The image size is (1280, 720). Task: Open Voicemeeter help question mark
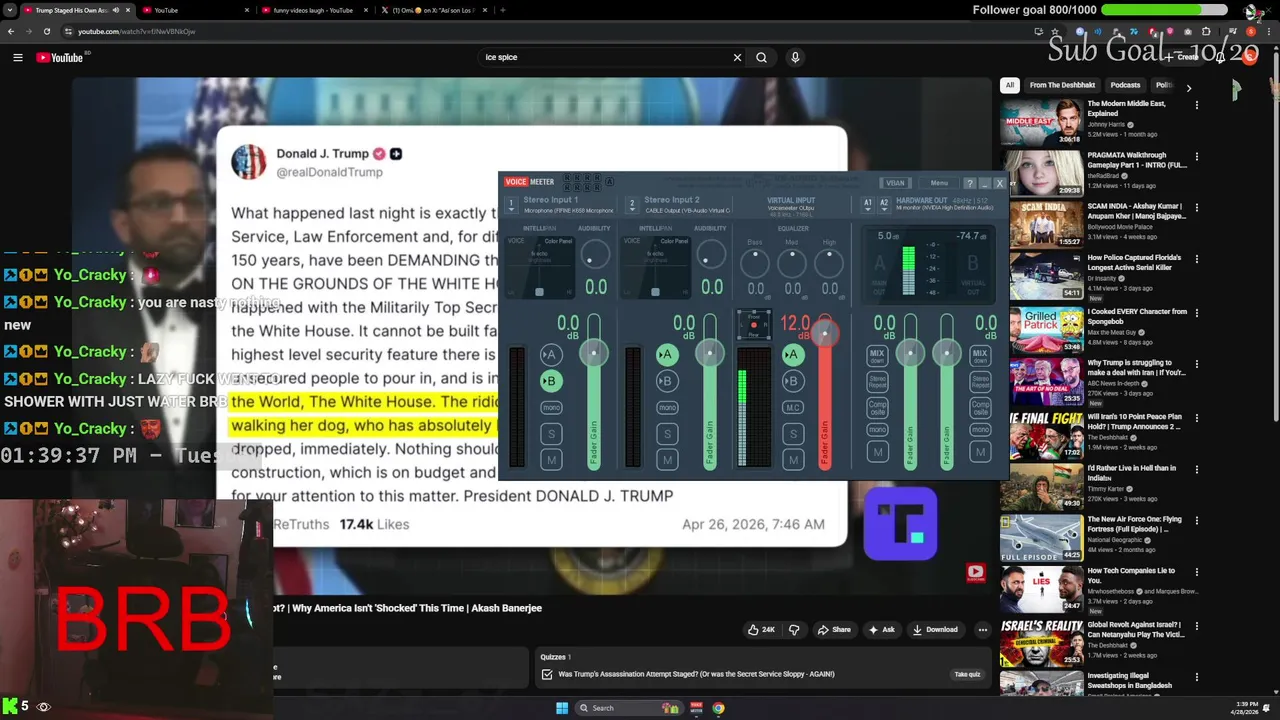[x=969, y=183]
